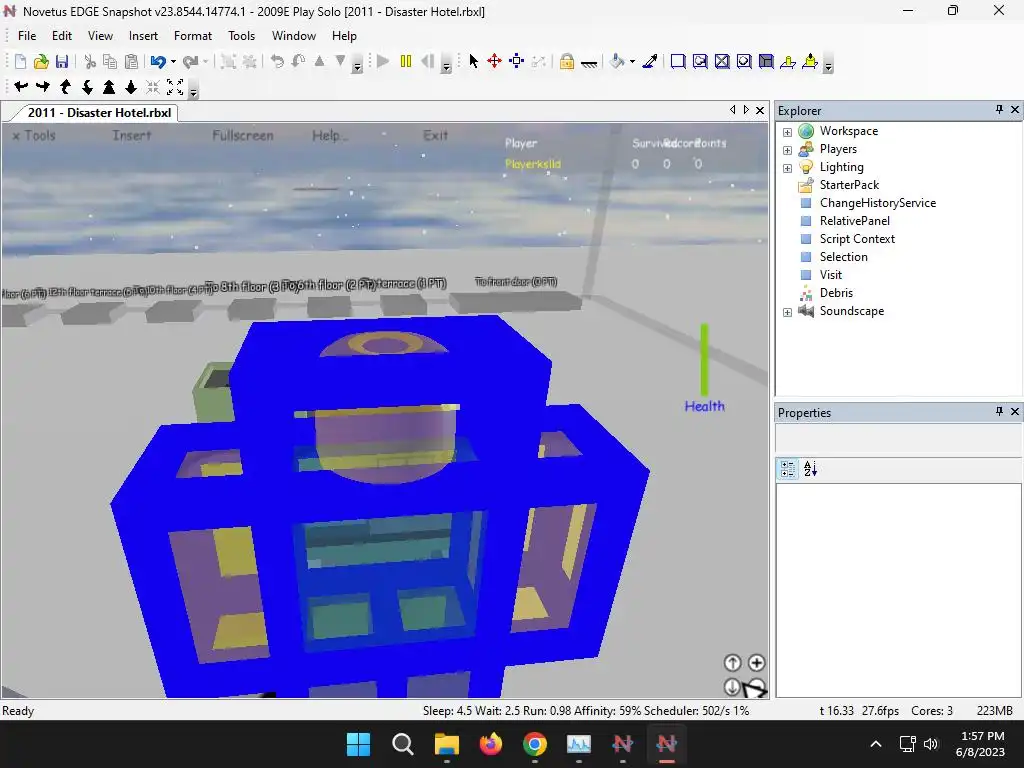Viewport: 1024px width, 768px height.
Task: Pan camera left with arrow icon
Action: (21, 86)
